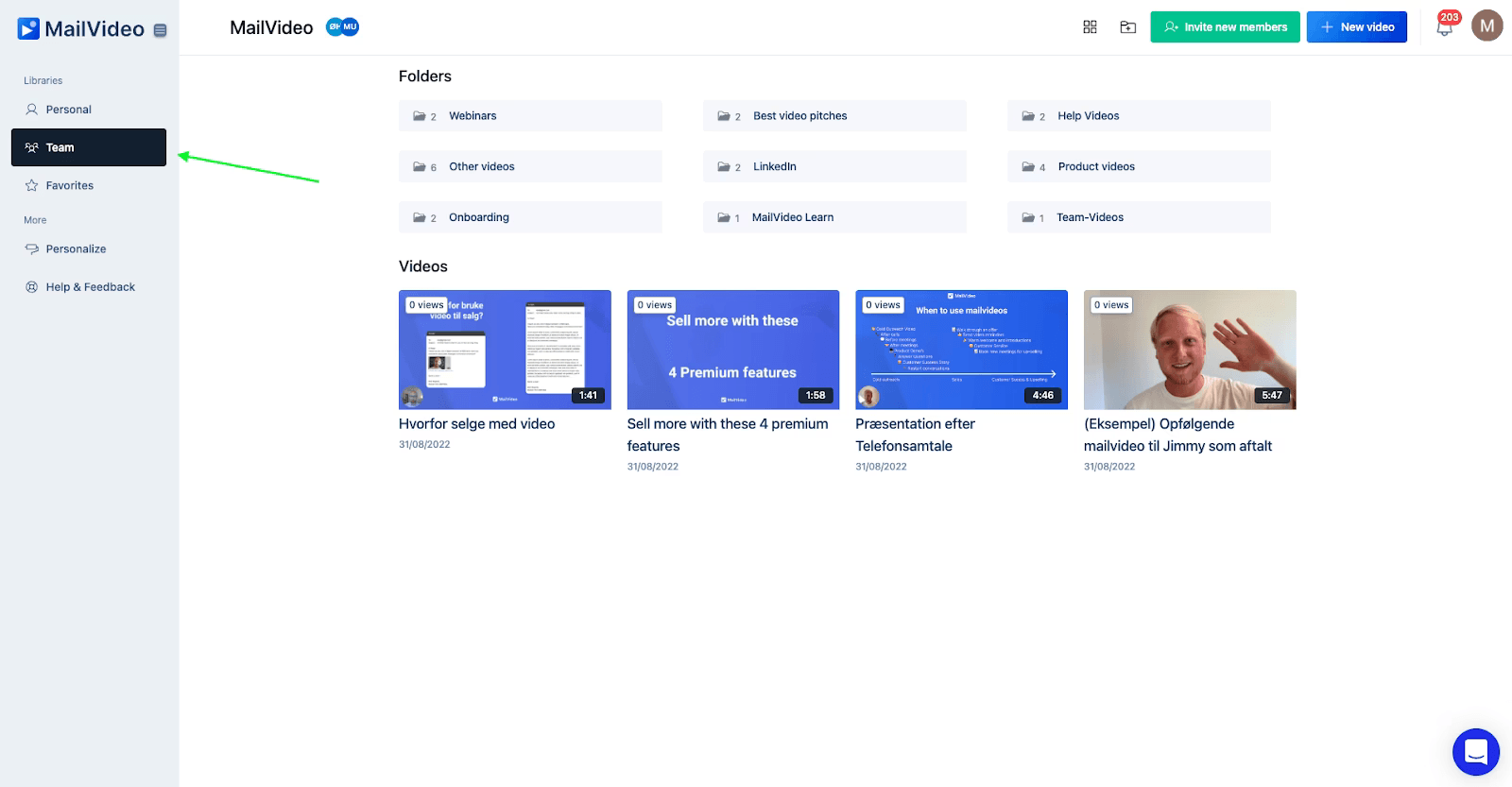
Task: Click the 1:41 duration badge
Action: 588,395
